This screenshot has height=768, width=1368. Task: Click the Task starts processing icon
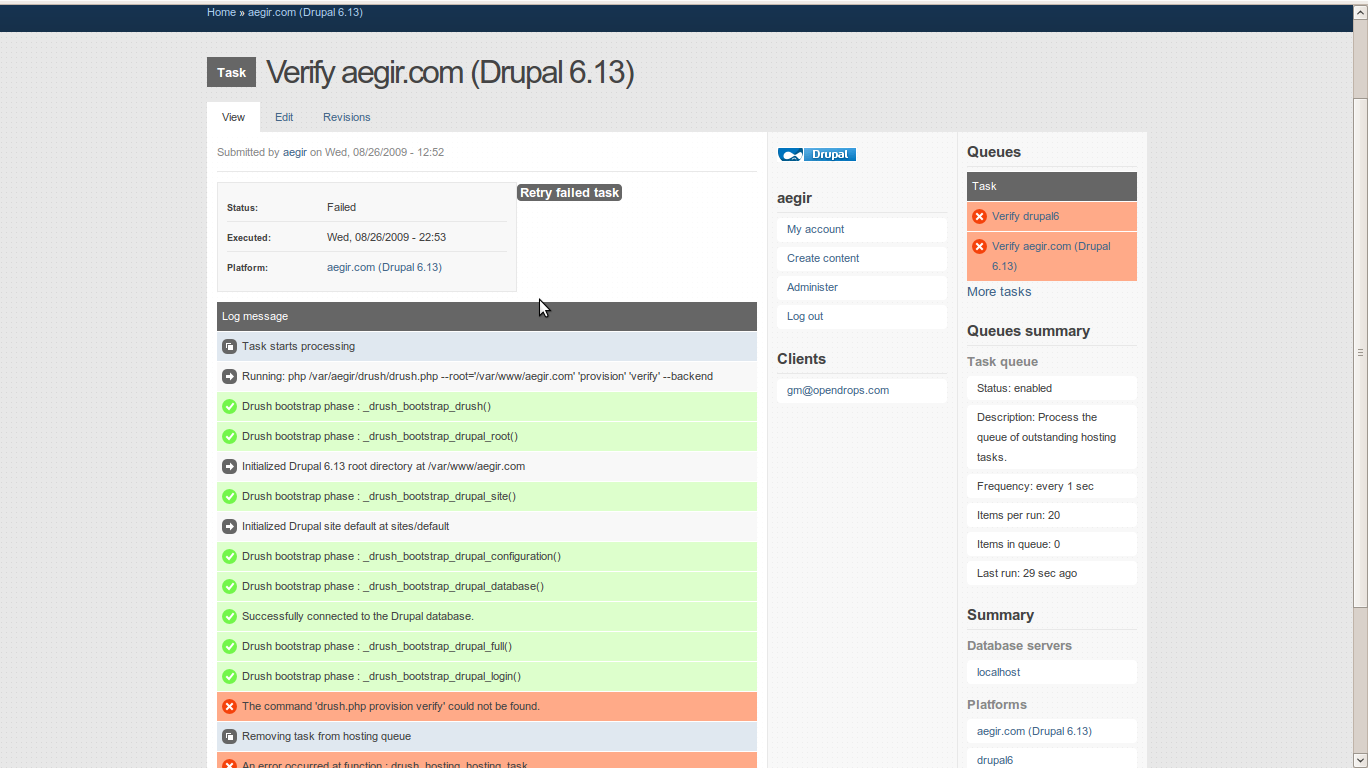(229, 347)
